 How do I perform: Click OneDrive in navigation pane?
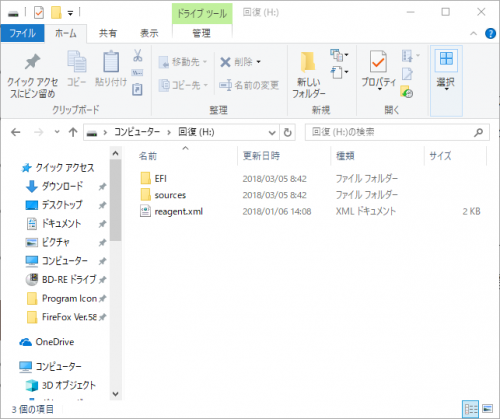(55, 342)
